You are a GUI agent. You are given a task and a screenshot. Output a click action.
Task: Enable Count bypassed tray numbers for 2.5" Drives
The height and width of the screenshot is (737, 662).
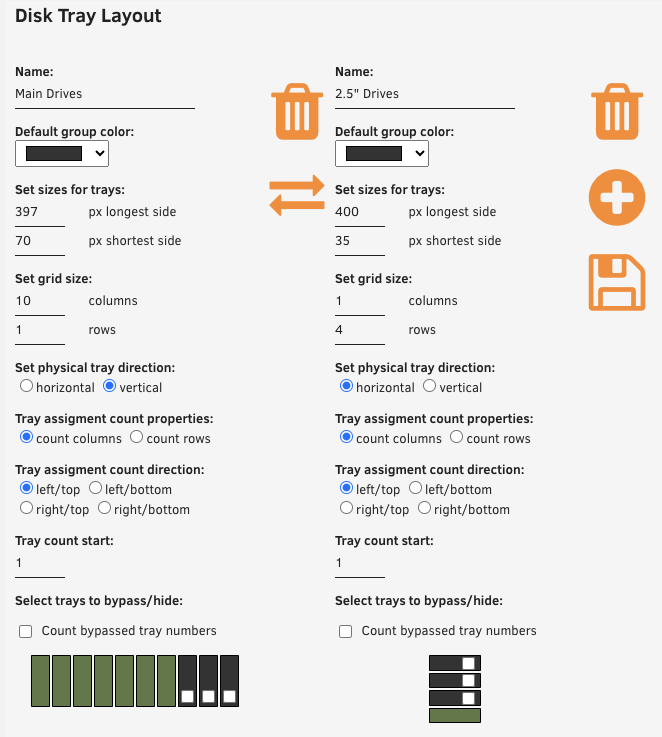coord(346,631)
